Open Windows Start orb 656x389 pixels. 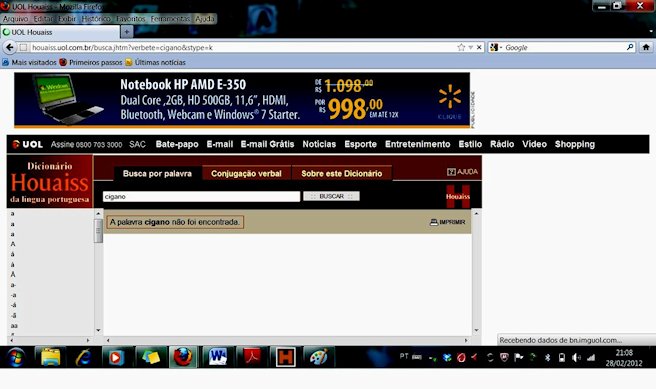[16, 358]
